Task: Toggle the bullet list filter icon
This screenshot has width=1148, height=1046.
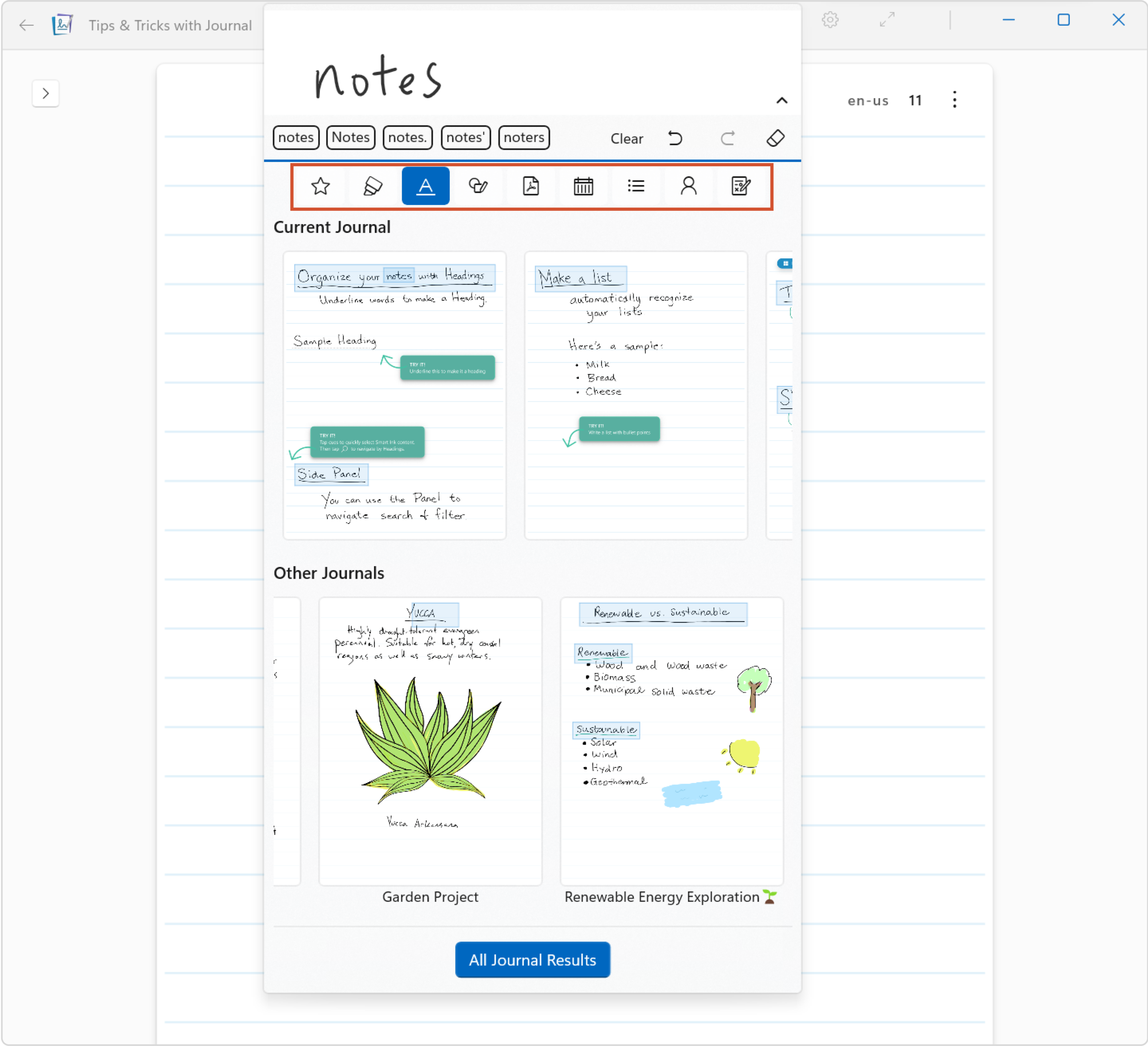Action: pyautogui.click(x=636, y=186)
